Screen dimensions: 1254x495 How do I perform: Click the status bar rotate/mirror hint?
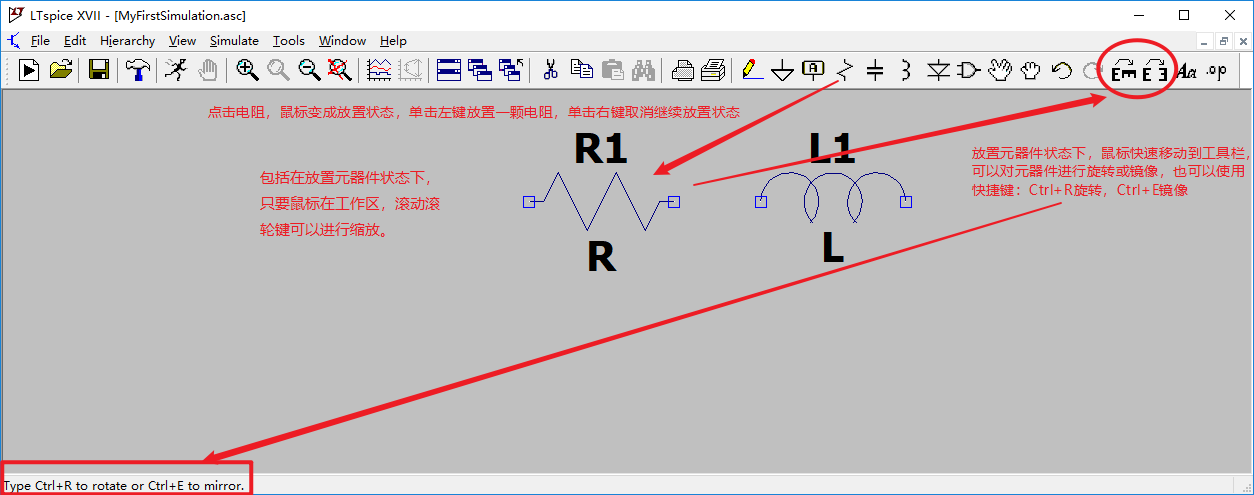coord(124,486)
